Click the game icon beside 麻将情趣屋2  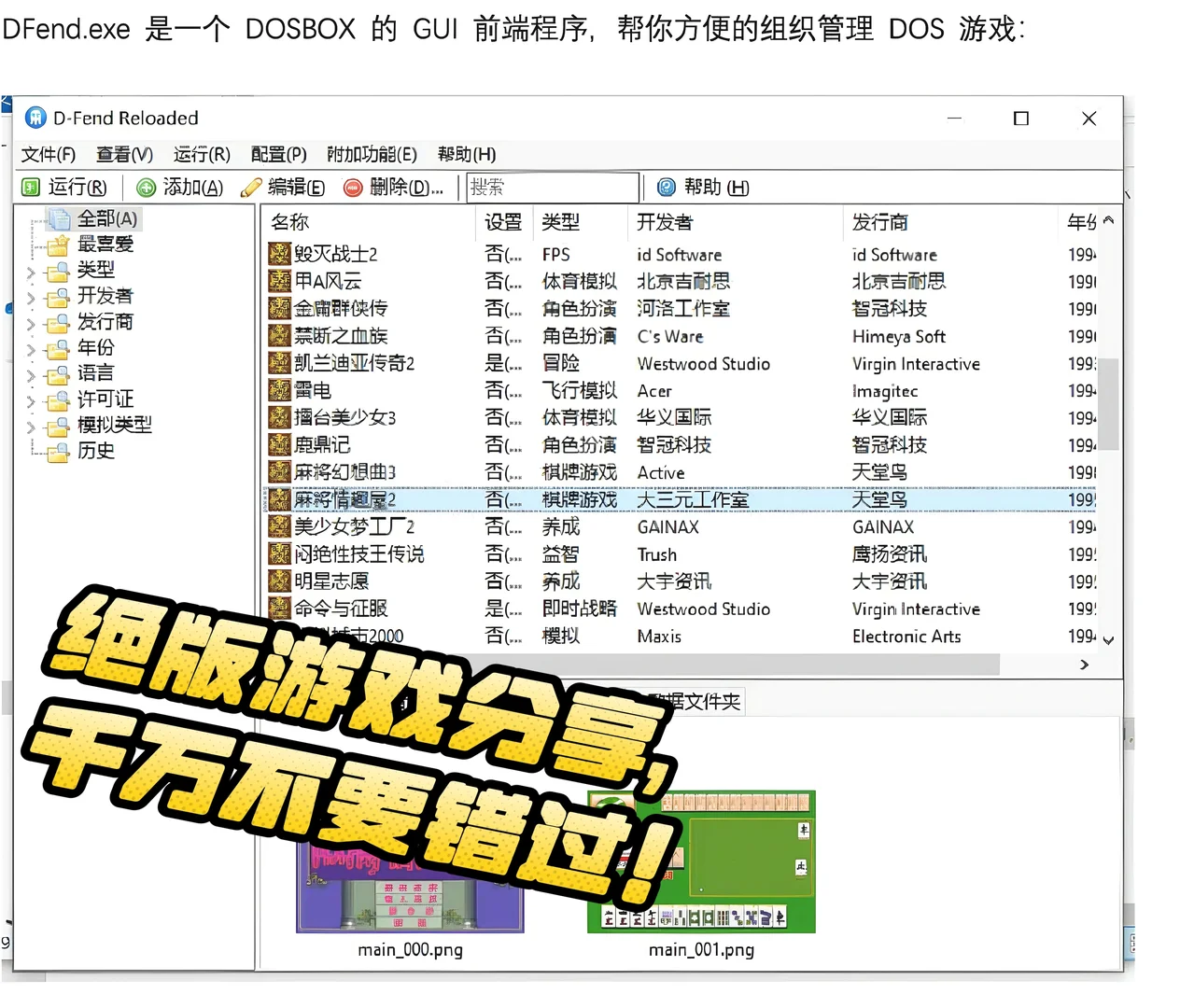(x=278, y=499)
